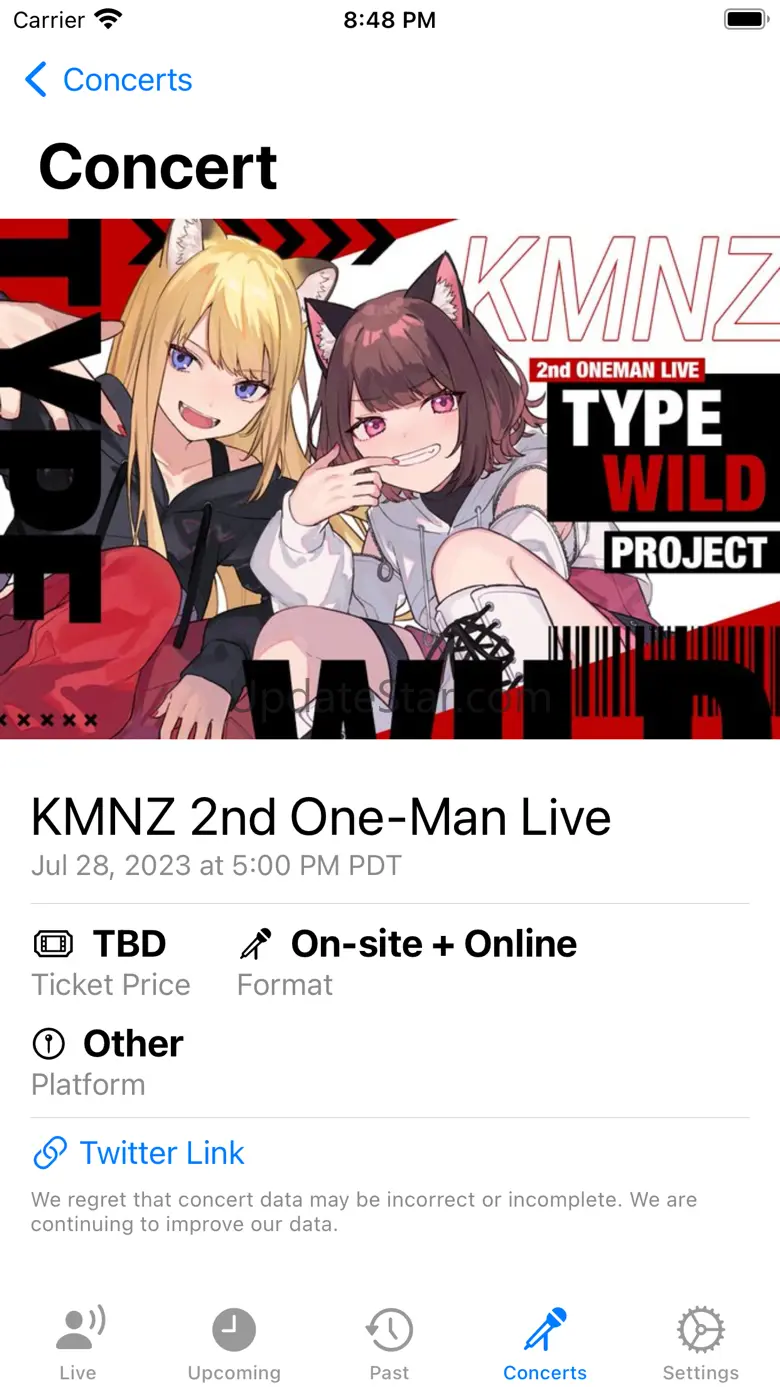Open the Twitter Link
Image resolution: width=780 pixels, height=1387 pixels.
(138, 1153)
